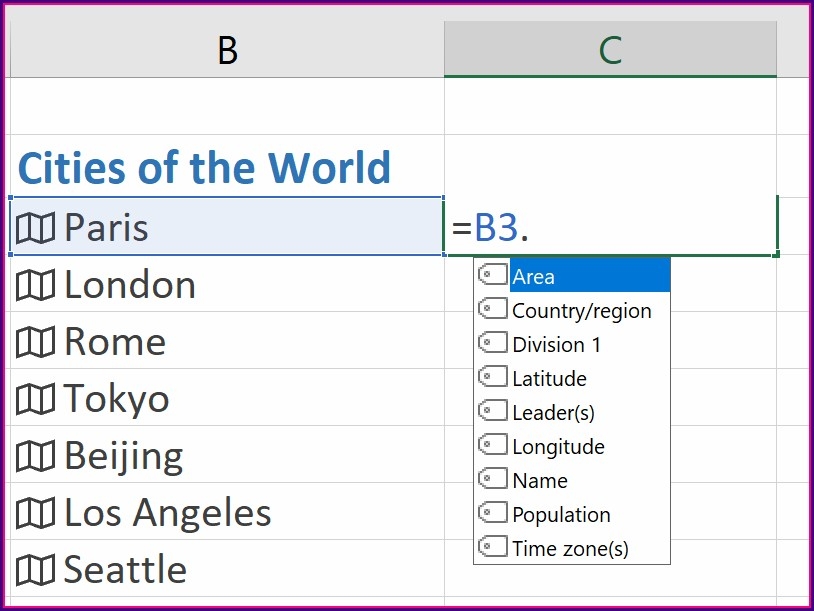Click the map icon beside Beijing
Image resolution: width=814 pixels, height=611 pixels.
point(36,457)
